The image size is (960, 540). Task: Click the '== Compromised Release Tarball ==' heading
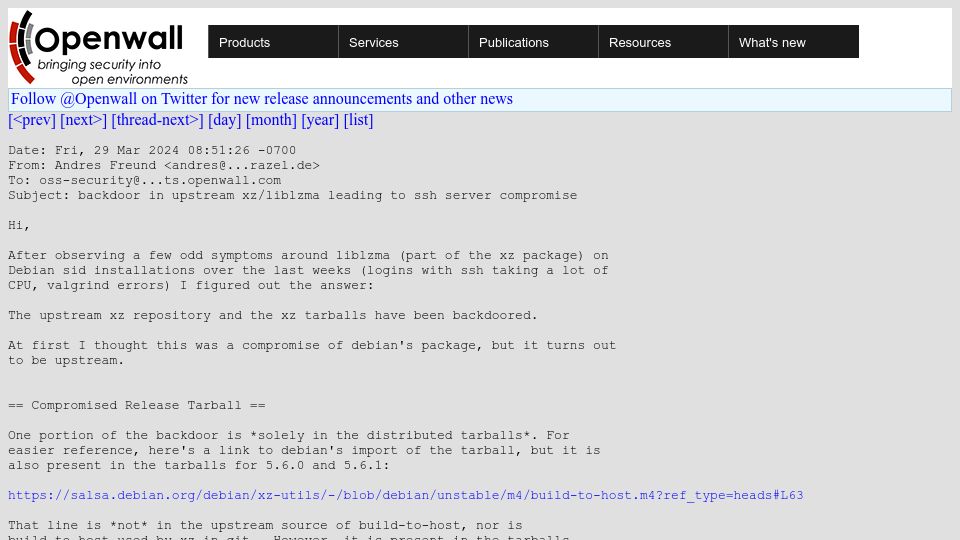point(137,405)
